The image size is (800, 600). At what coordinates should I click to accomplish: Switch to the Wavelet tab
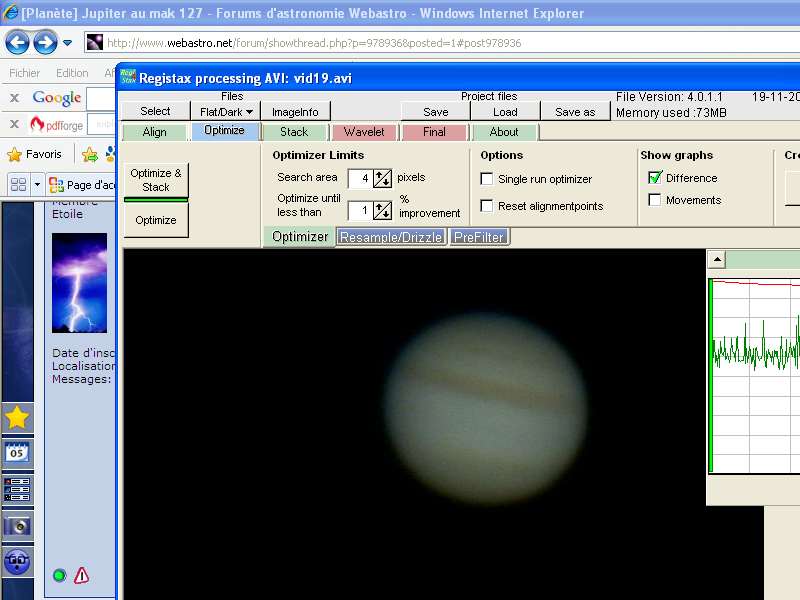364,132
